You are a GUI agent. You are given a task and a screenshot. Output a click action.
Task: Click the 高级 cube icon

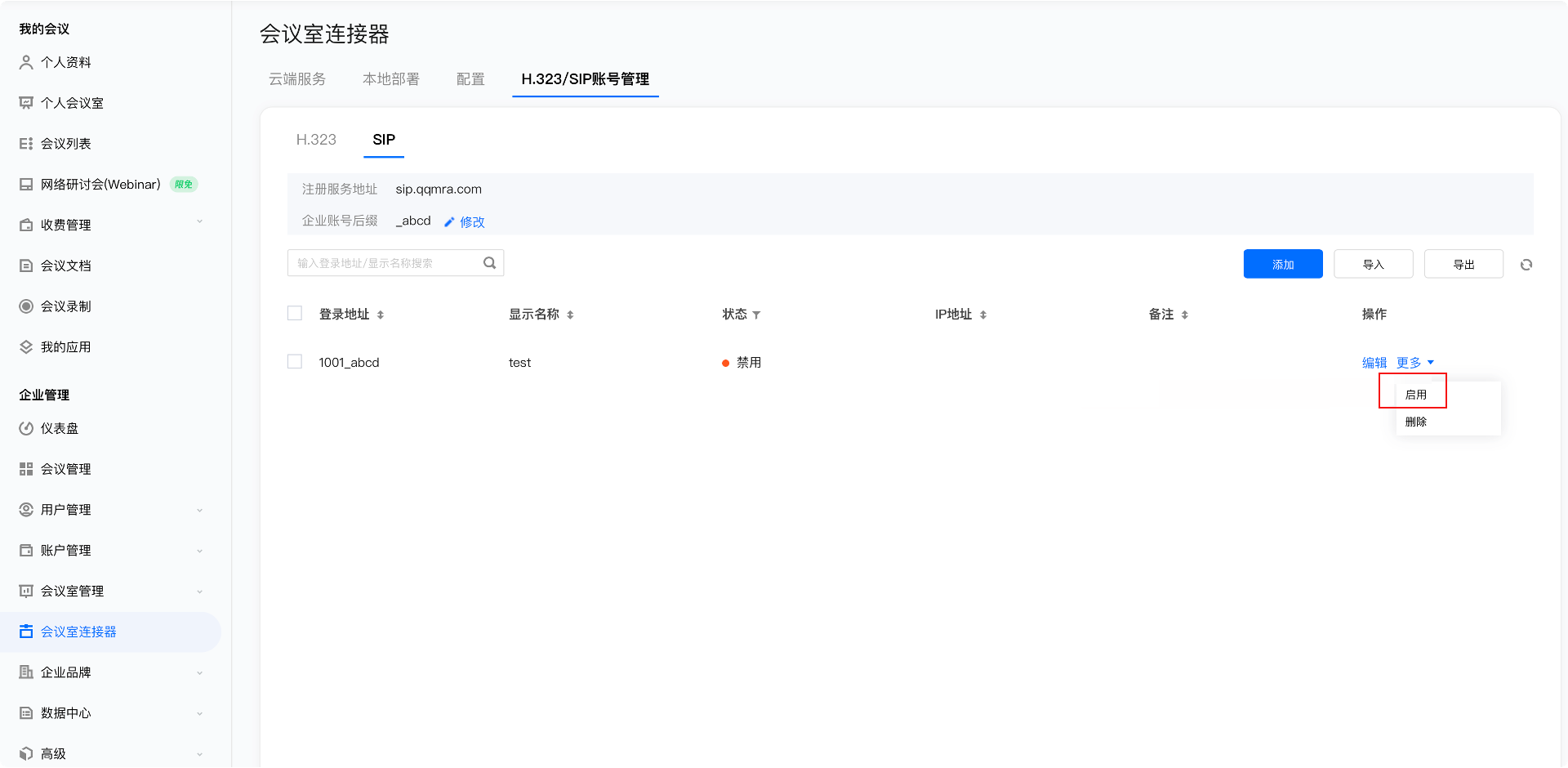26,753
